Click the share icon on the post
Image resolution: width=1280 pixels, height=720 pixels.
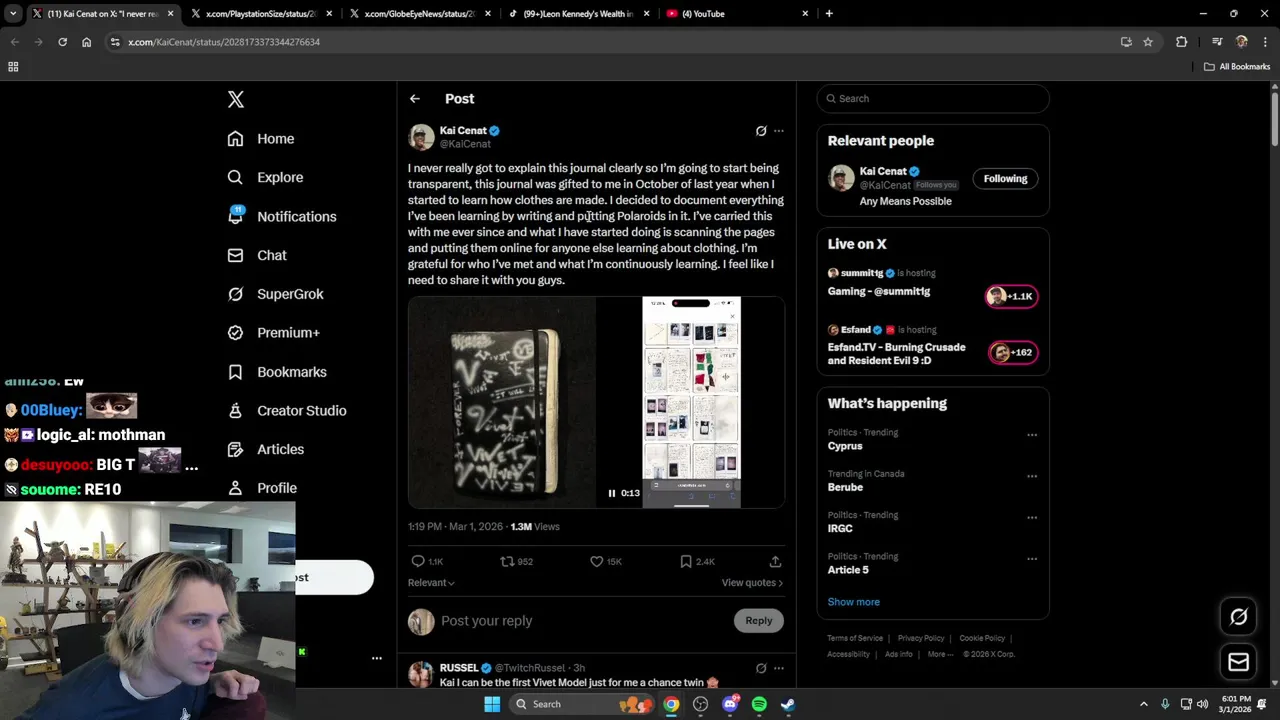pyautogui.click(x=775, y=561)
